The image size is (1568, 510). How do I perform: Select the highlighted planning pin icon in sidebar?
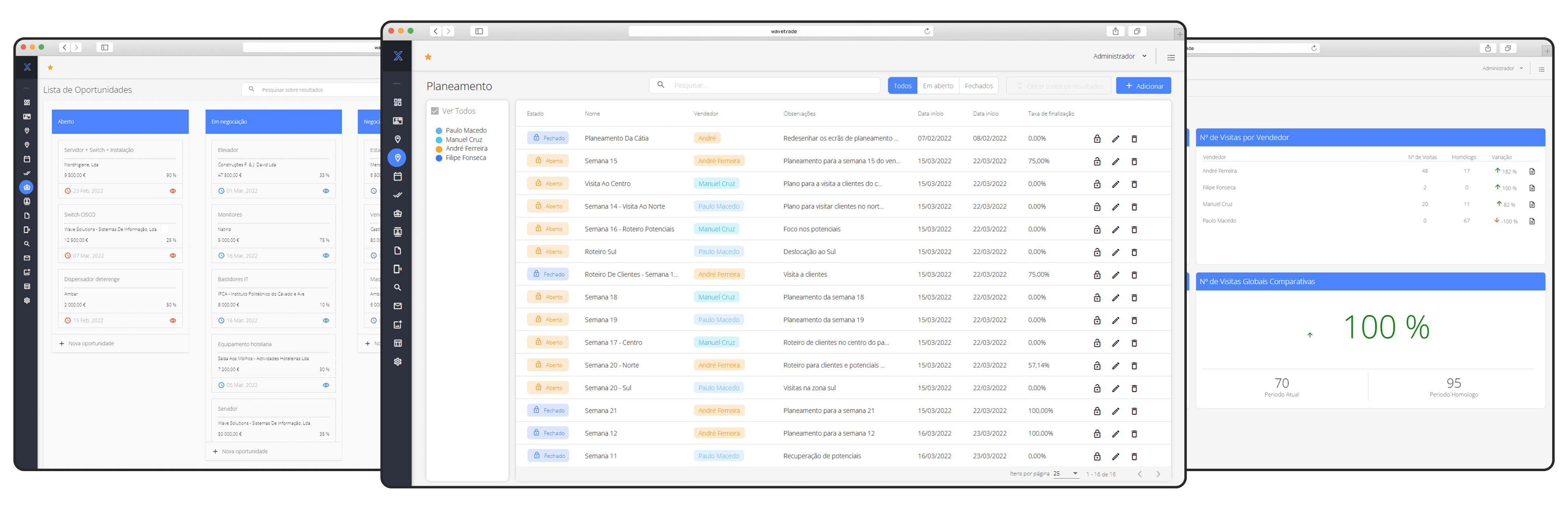(x=397, y=157)
